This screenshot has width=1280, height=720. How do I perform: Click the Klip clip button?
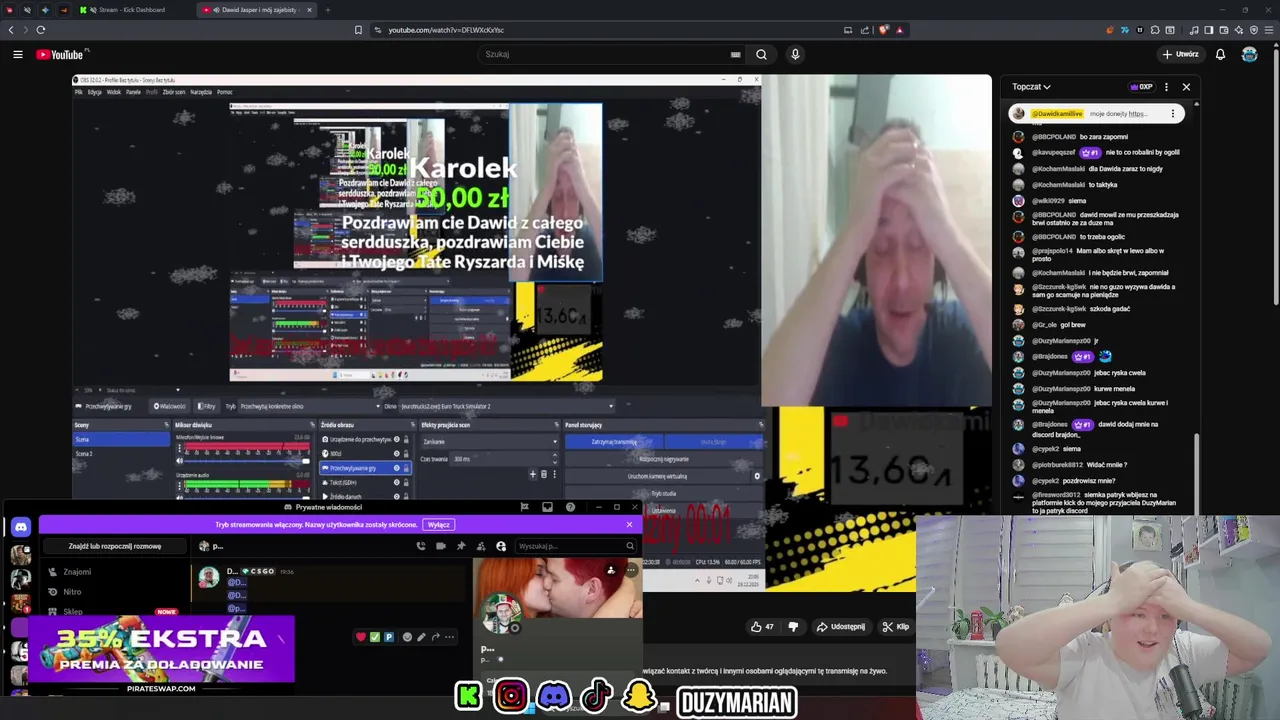[895, 627]
